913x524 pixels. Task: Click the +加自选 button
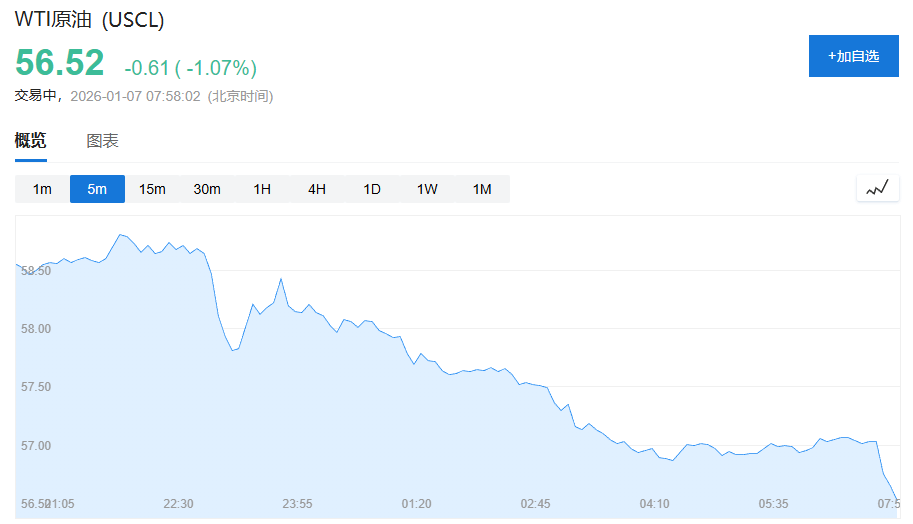(x=853, y=56)
